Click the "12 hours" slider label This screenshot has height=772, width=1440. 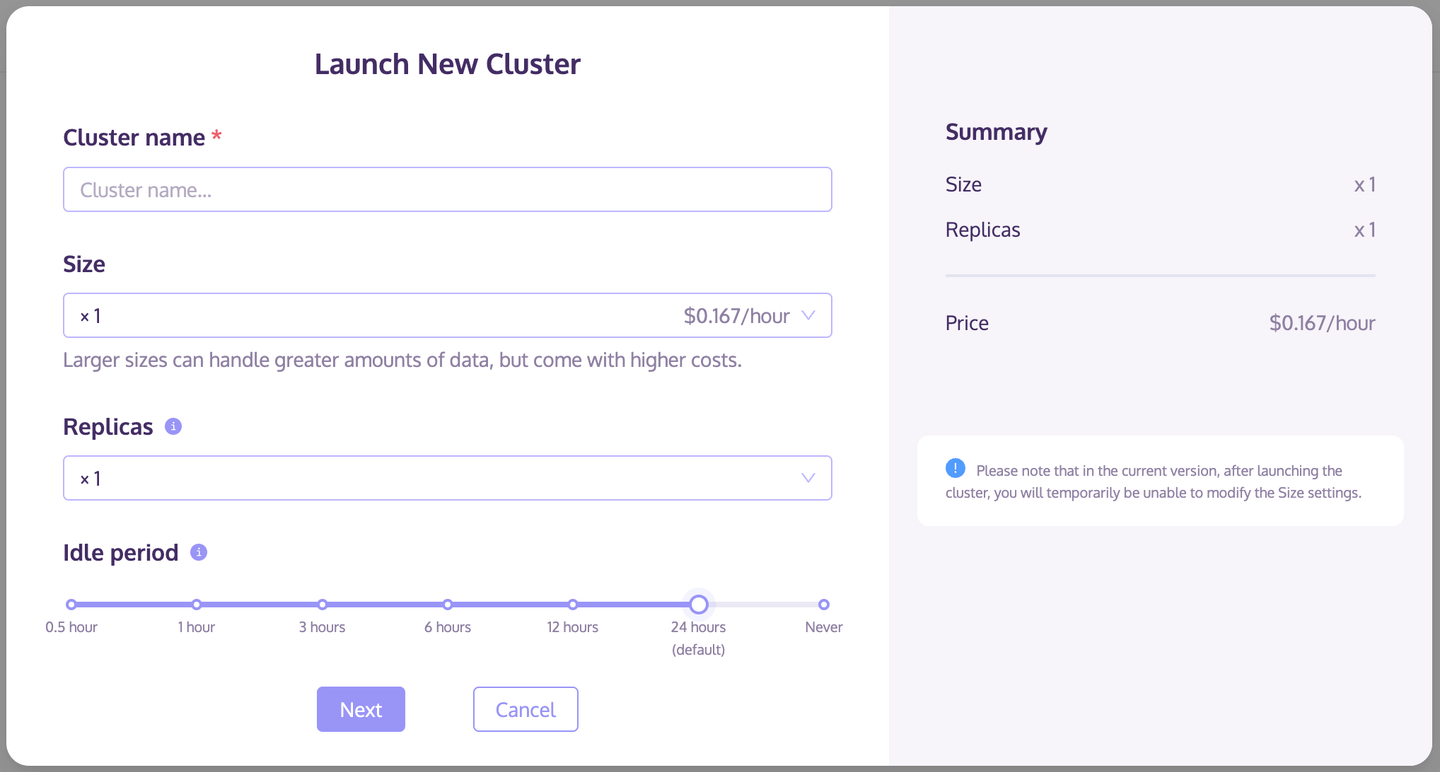click(573, 627)
